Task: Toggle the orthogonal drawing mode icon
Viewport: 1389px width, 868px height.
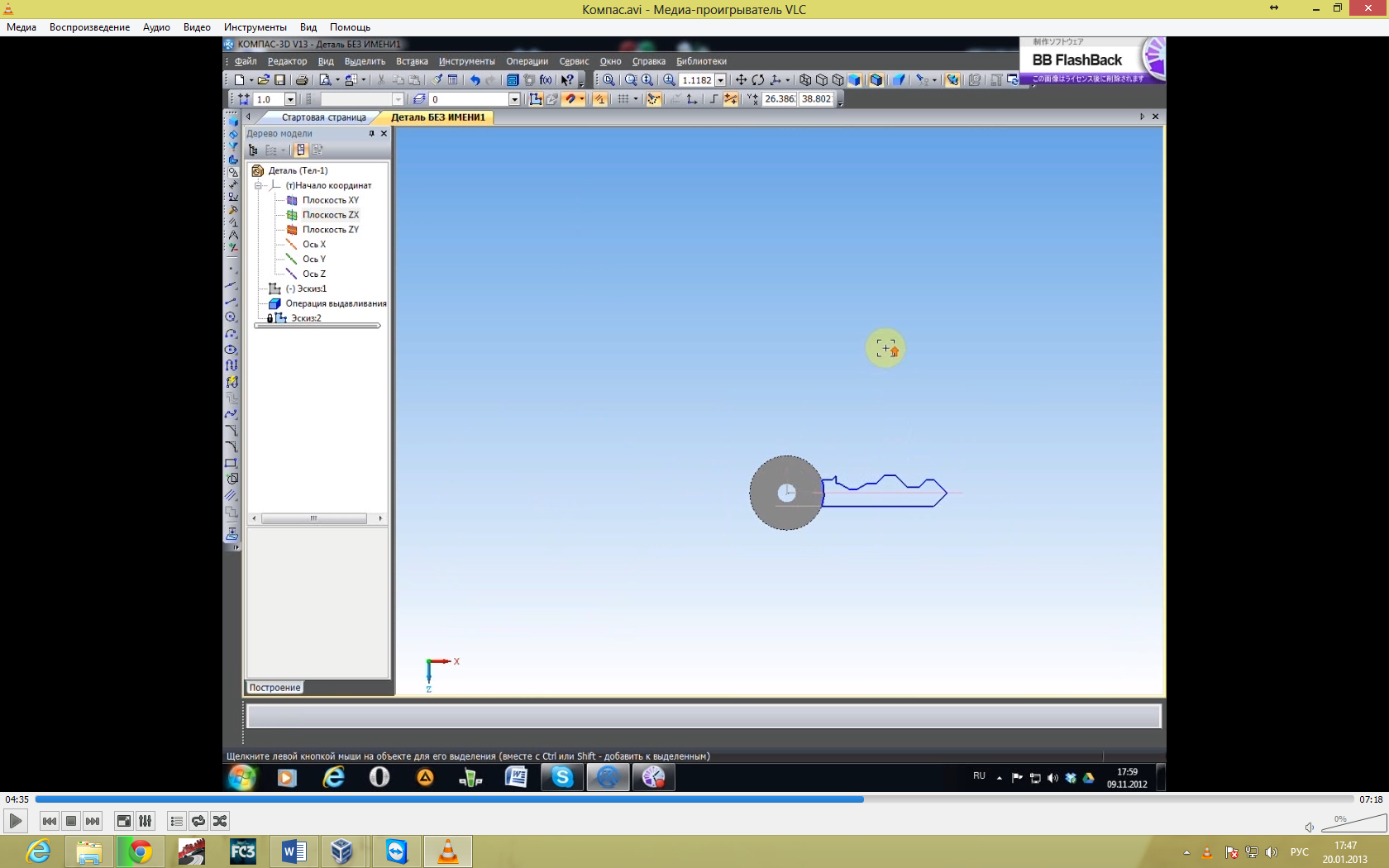Action: (x=714, y=99)
